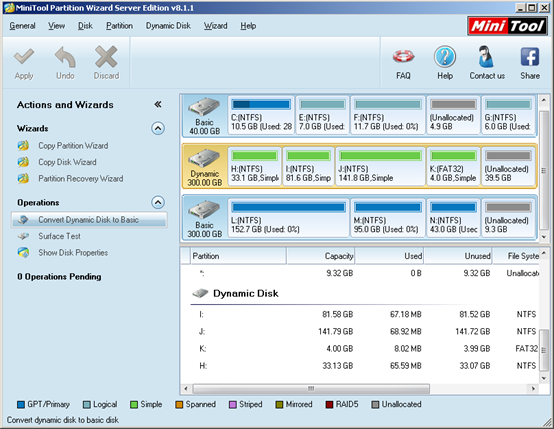Launch Copy Disk Wizard link

click(67, 162)
